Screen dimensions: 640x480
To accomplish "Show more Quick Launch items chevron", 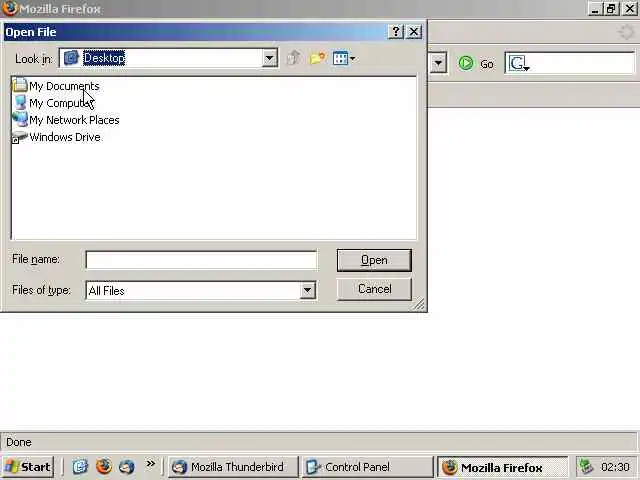I will tap(151, 463).
